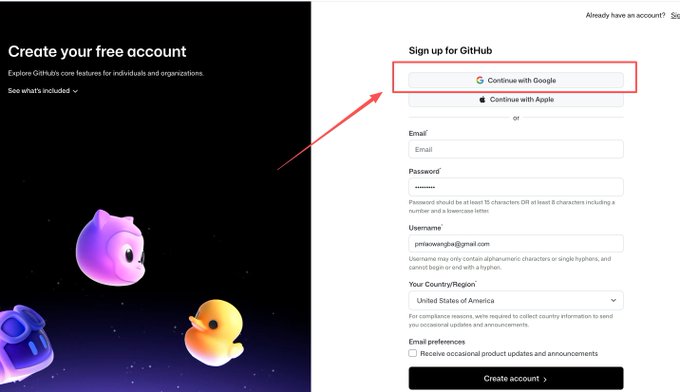
Task: Continue with Apple sign-up button
Action: pos(516,99)
